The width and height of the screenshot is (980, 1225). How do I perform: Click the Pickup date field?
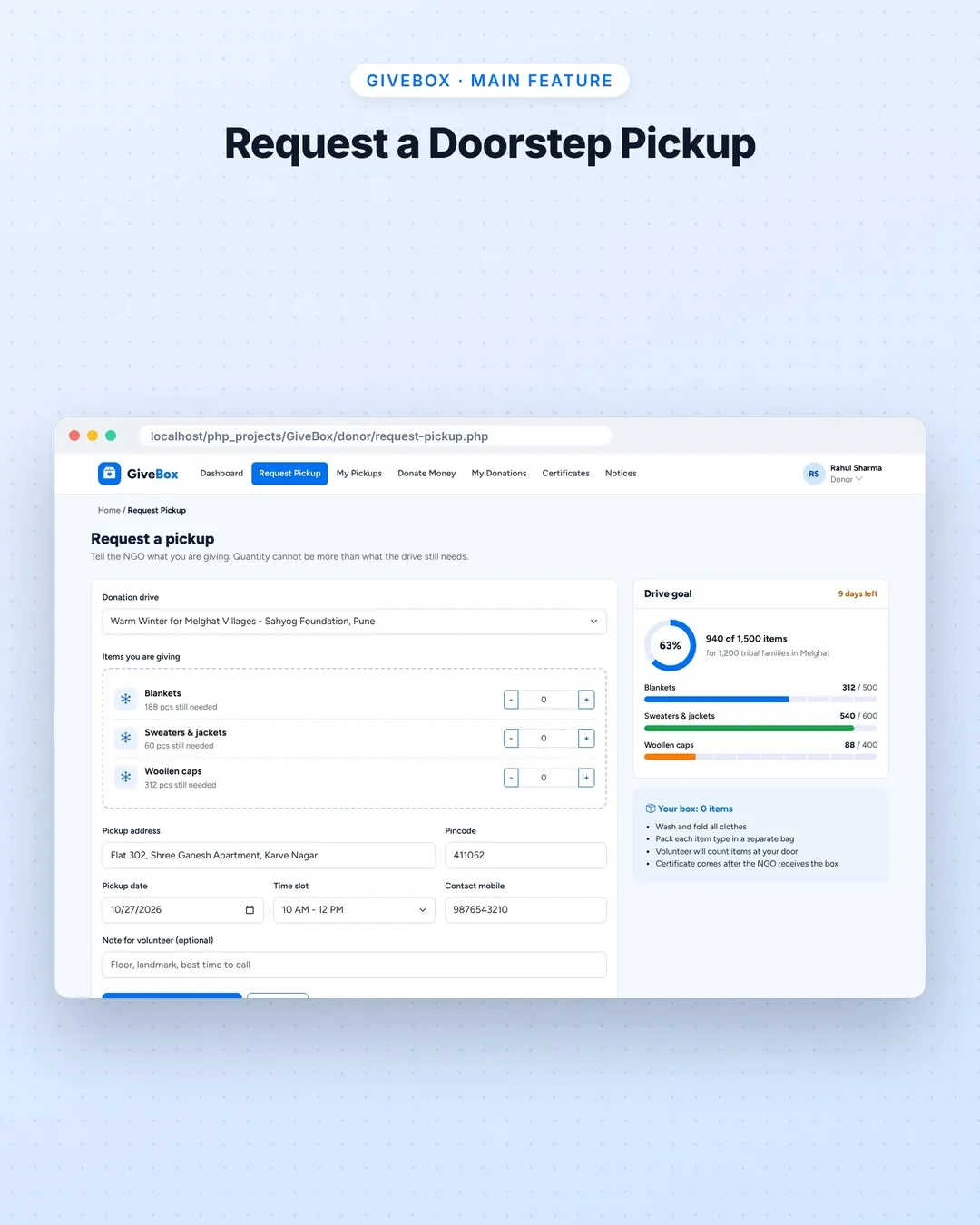coord(182,910)
